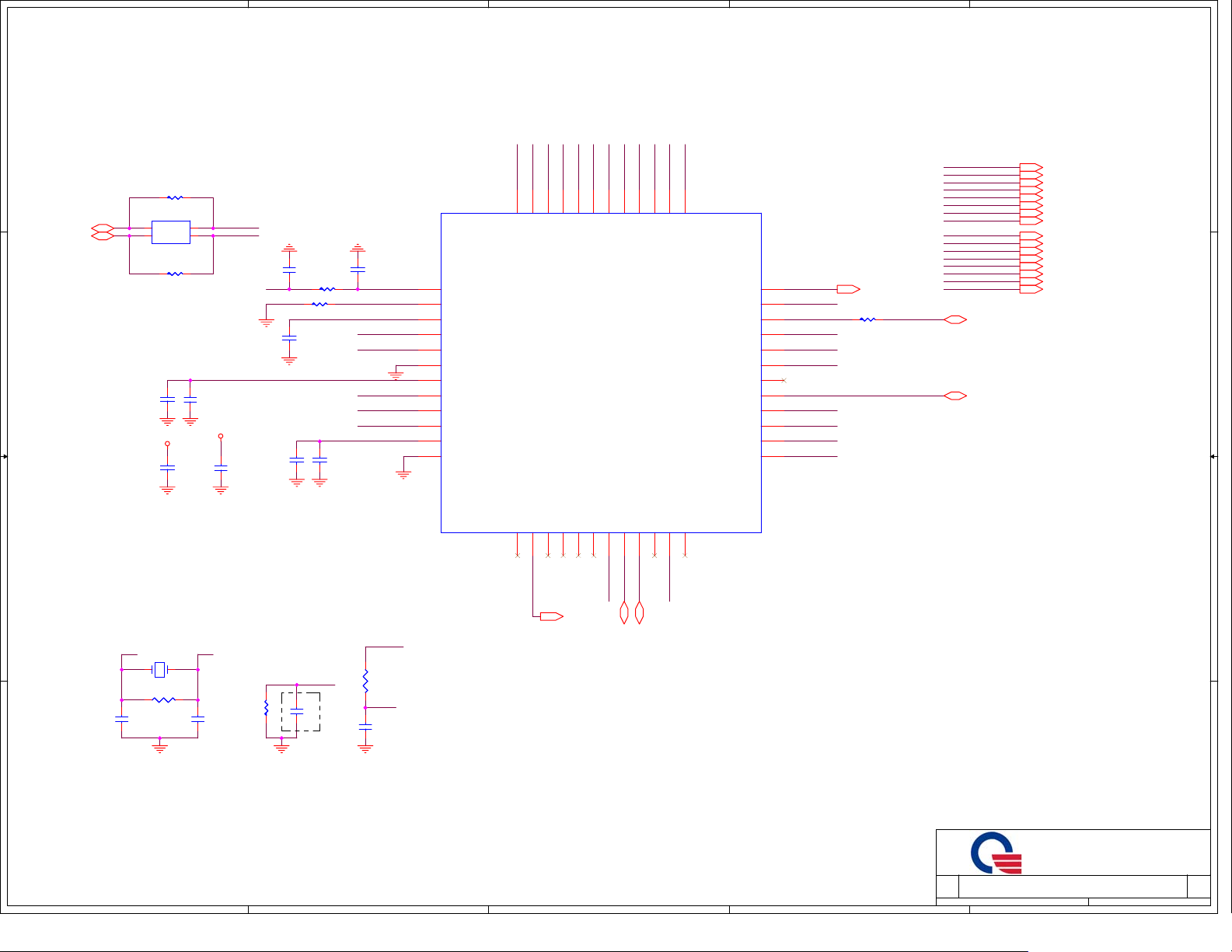Select the vertical resistor left of dashed box
This screenshot has width=1232, height=952.
(x=266, y=708)
